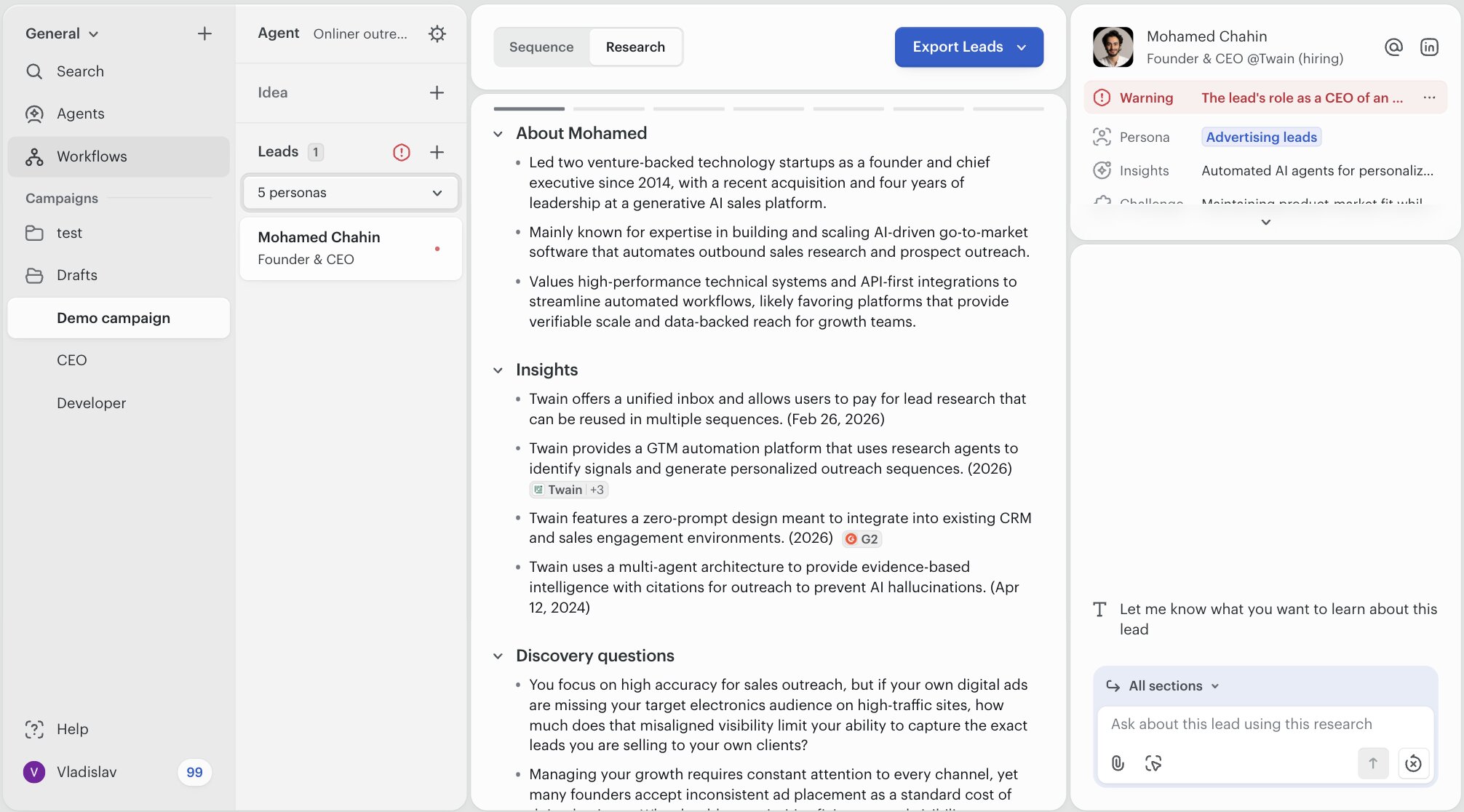Click the LinkedIn icon for Mohamed Chahin
The image size is (1464, 812).
click(x=1429, y=47)
